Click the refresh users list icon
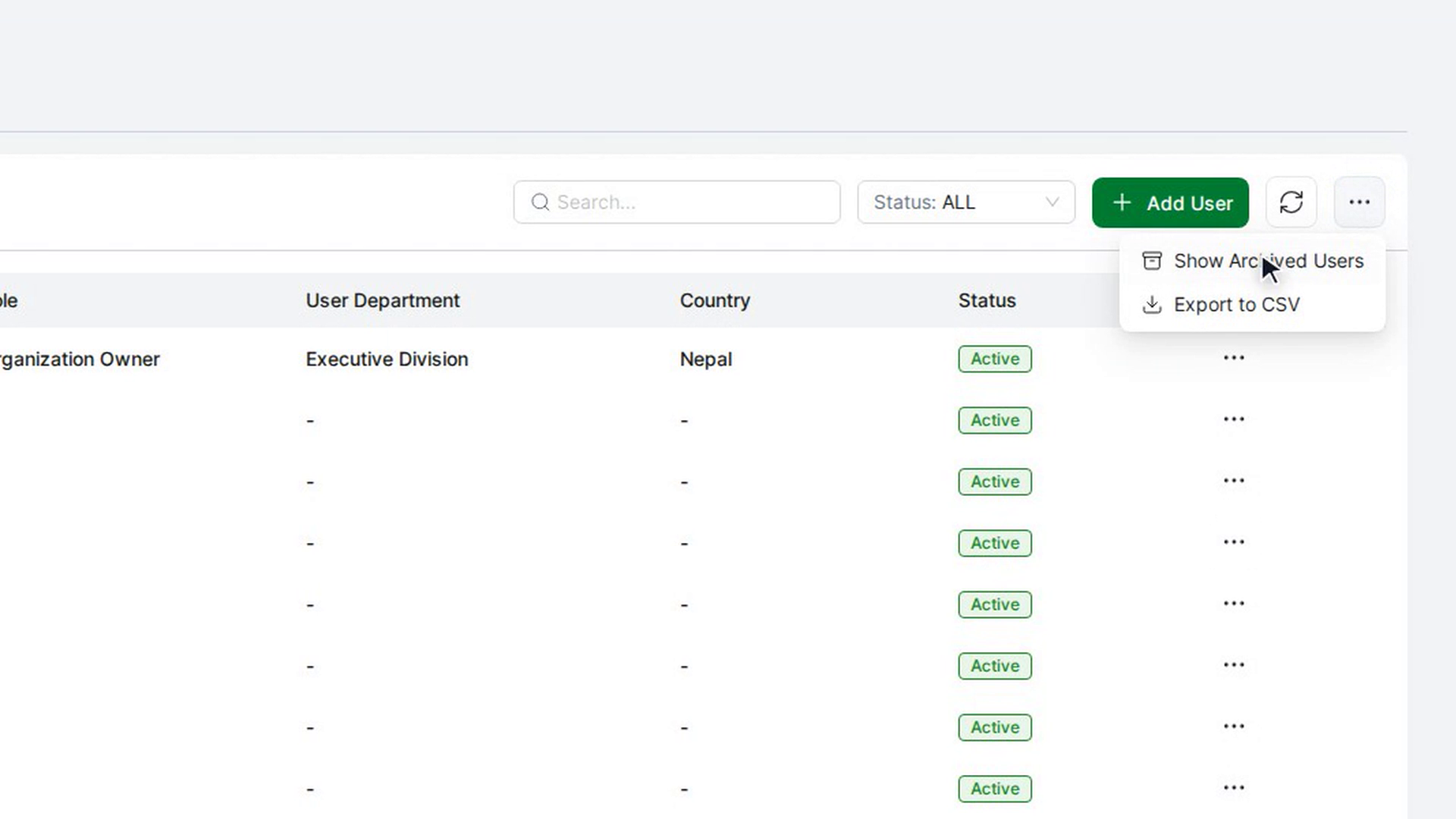1456x819 pixels. tap(1291, 202)
